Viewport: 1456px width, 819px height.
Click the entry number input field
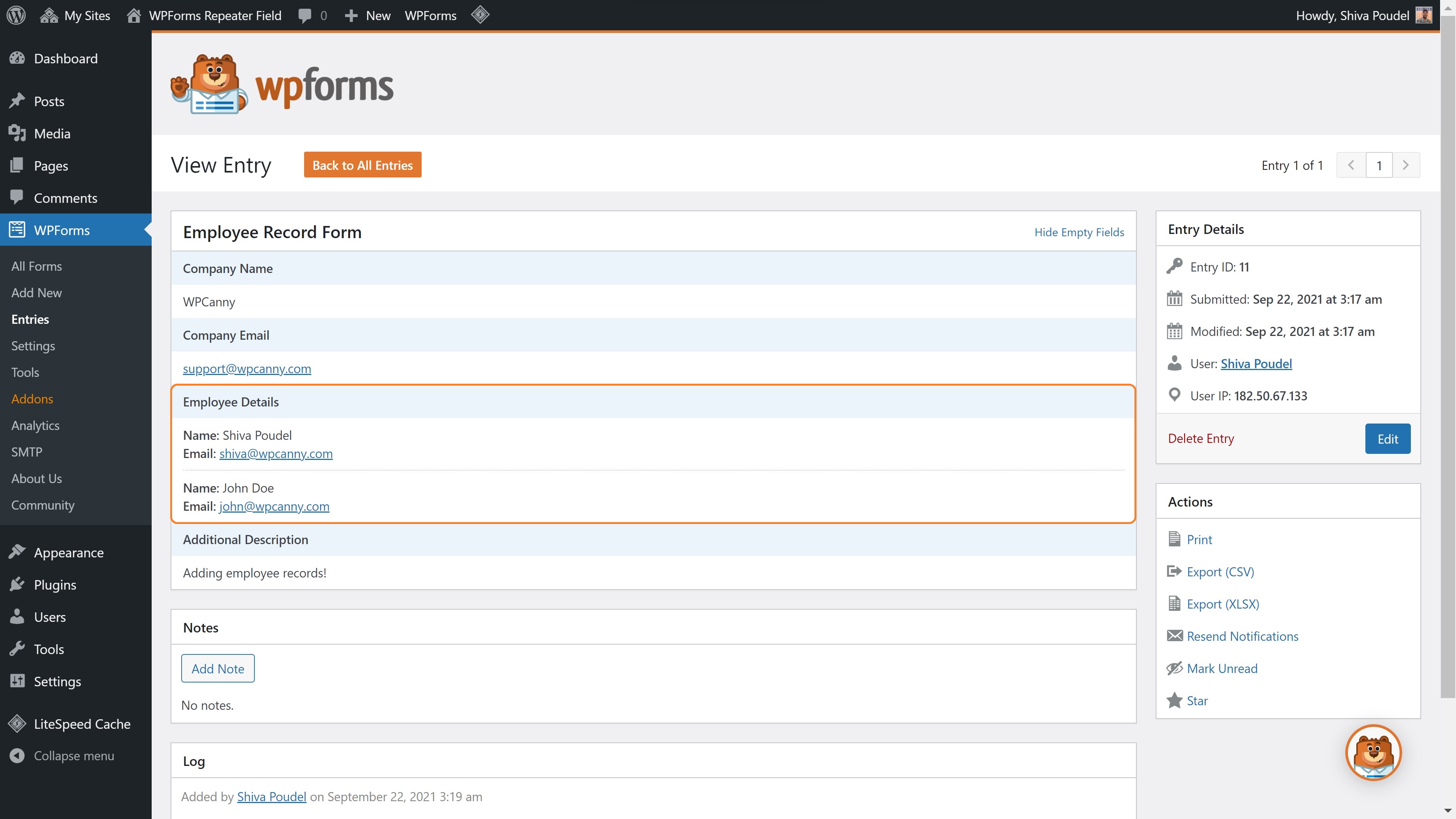[x=1379, y=166]
